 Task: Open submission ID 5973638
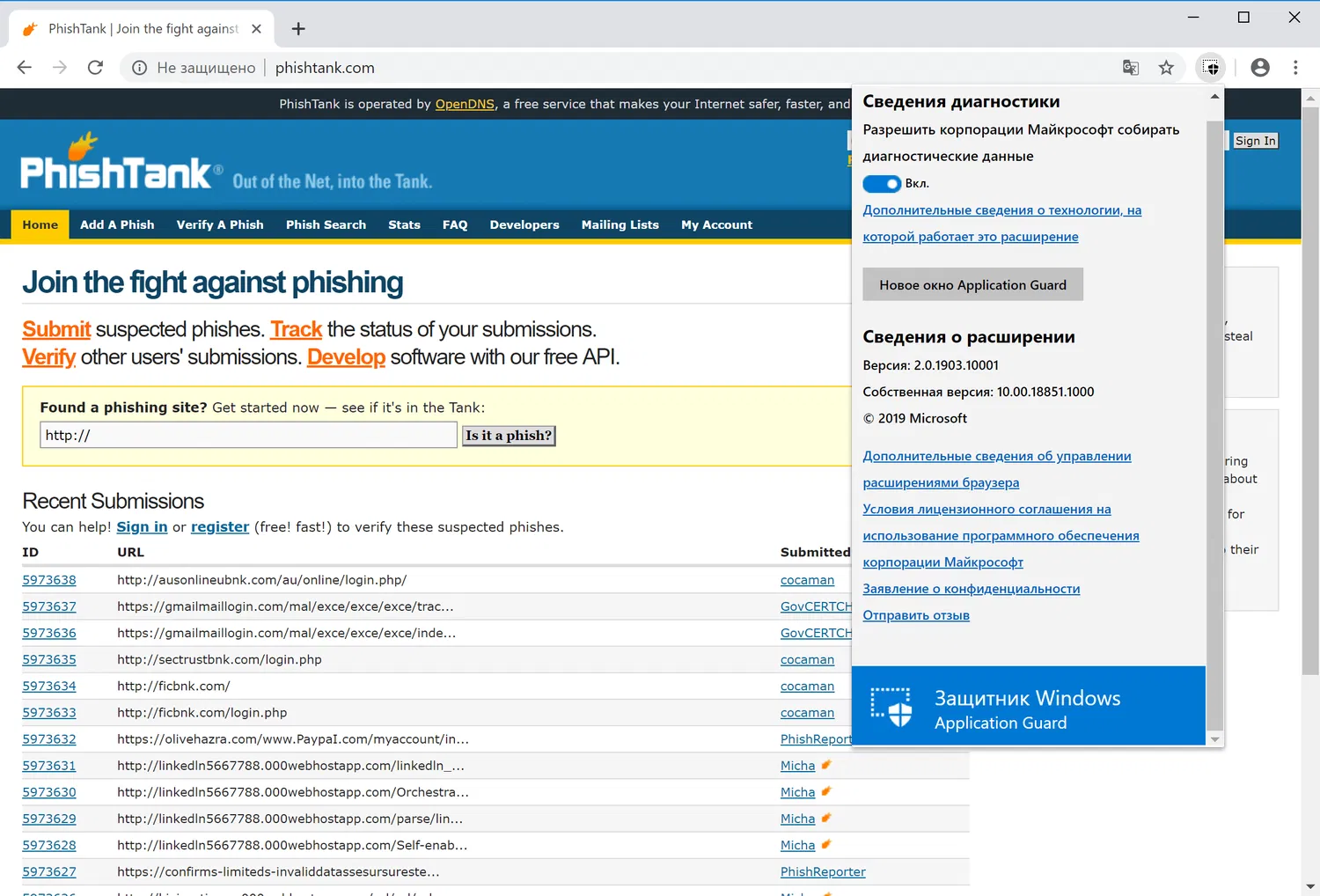point(49,580)
